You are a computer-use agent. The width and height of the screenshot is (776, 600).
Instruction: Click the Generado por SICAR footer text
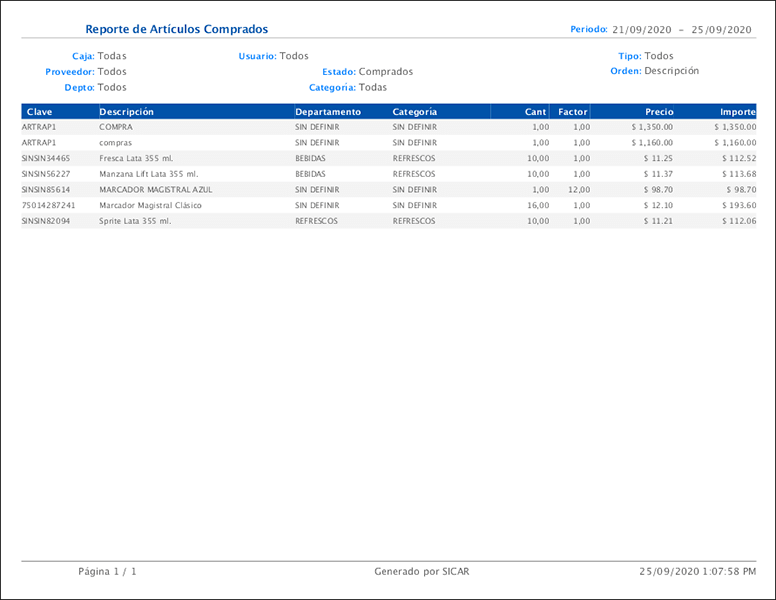pyautogui.click(x=421, y=572)
